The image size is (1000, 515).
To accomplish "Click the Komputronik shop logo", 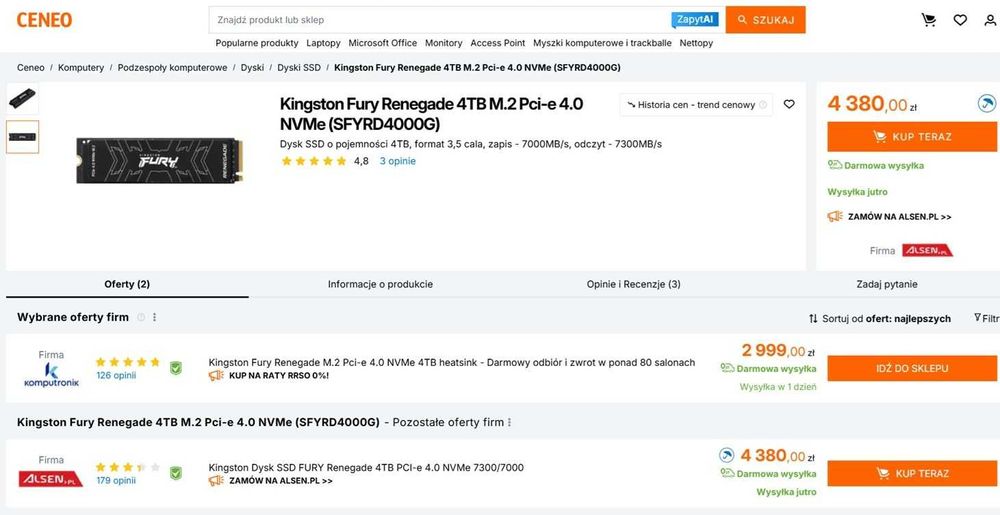I will (x=51, y=375).
